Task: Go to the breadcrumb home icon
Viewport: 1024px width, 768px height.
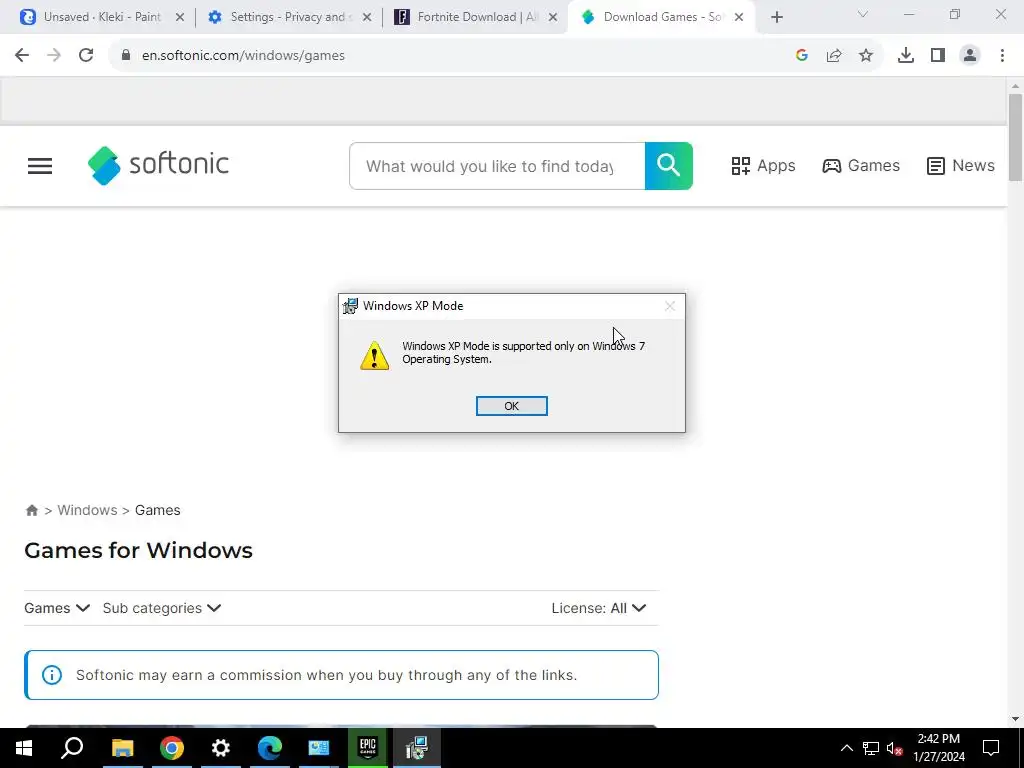Action: click(31, 510)
